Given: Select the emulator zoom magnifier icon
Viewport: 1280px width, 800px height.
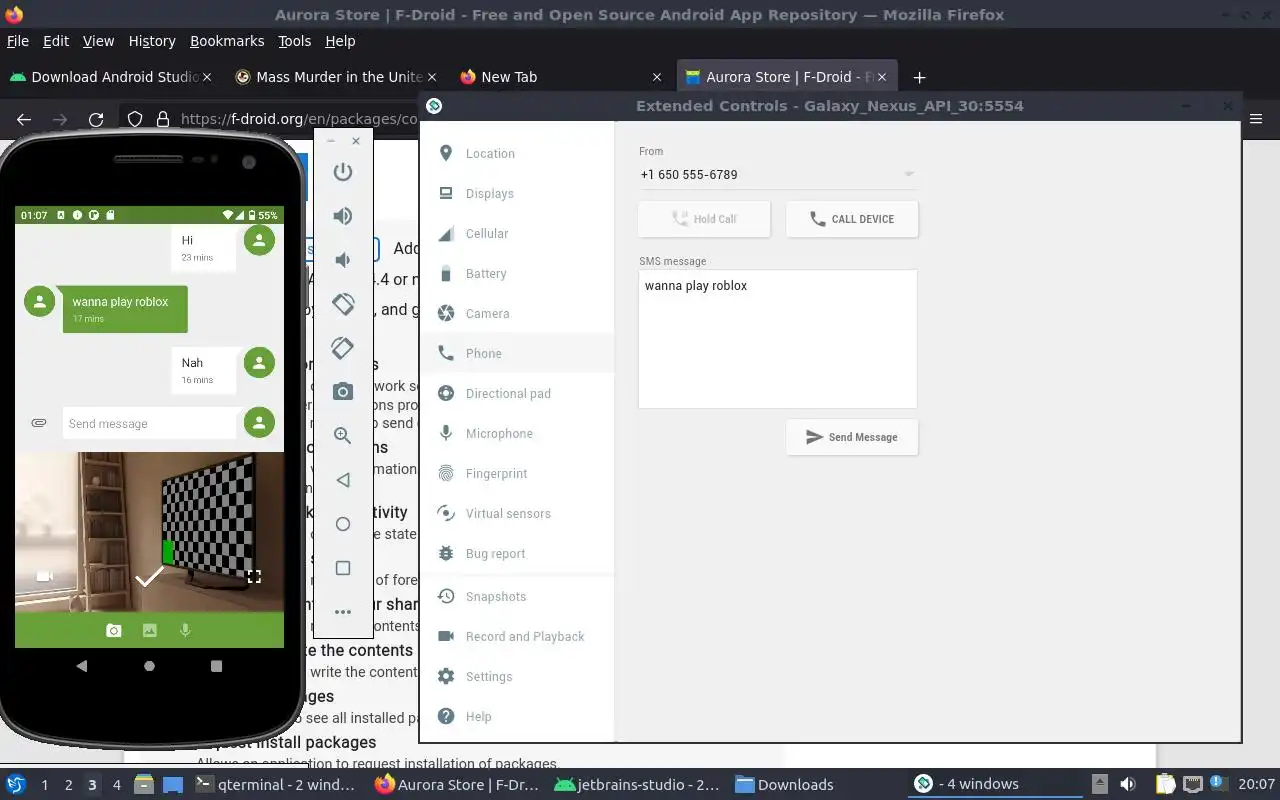Looking at the screenshot, I should coord(343,435).
